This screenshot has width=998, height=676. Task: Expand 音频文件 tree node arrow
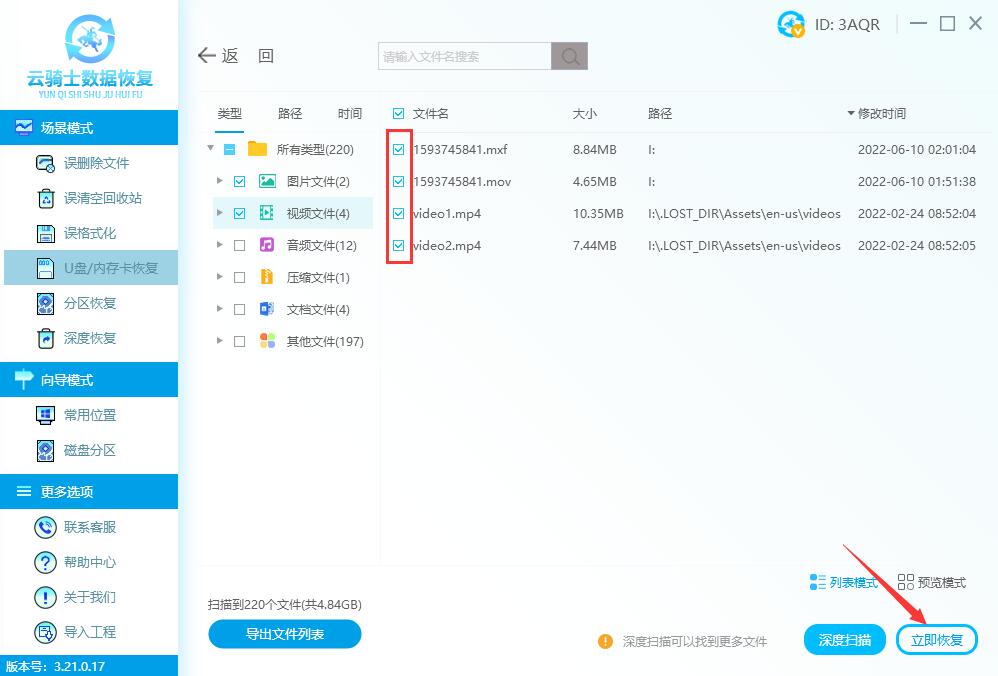click(x=220, y=244)
